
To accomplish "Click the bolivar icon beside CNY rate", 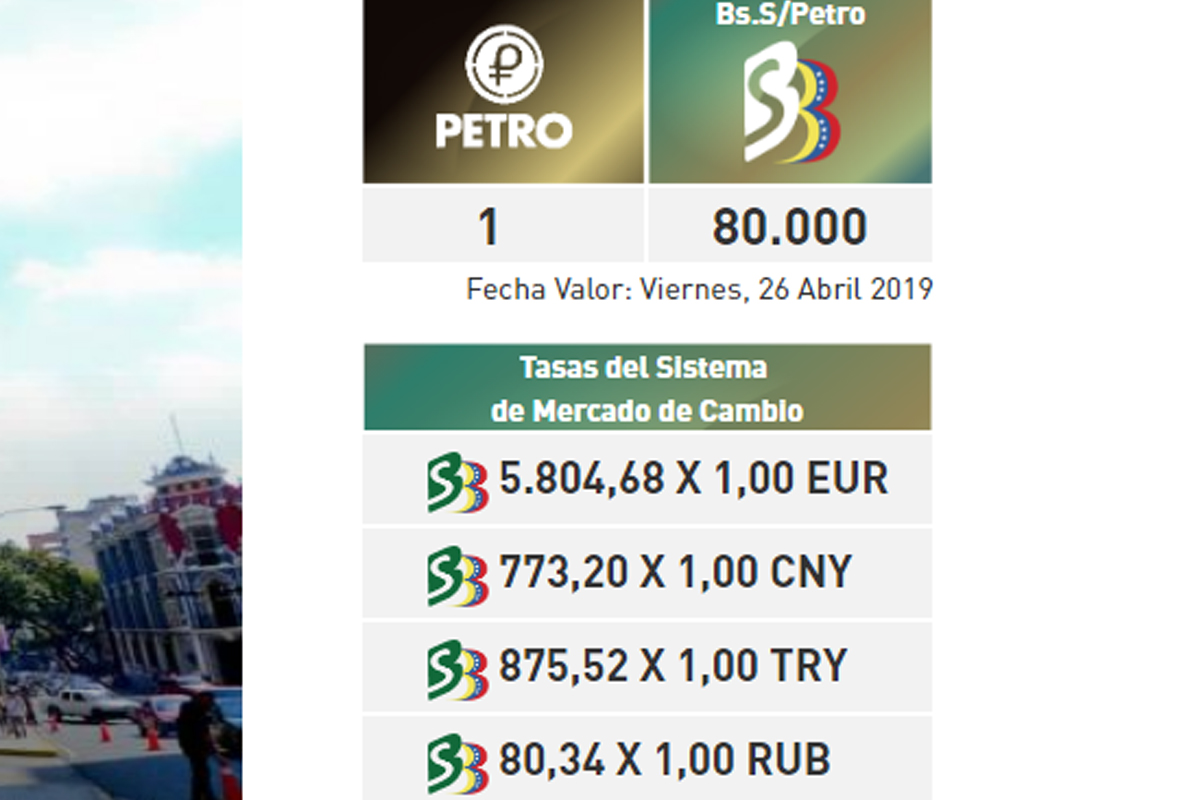I will tap(457, 575).
